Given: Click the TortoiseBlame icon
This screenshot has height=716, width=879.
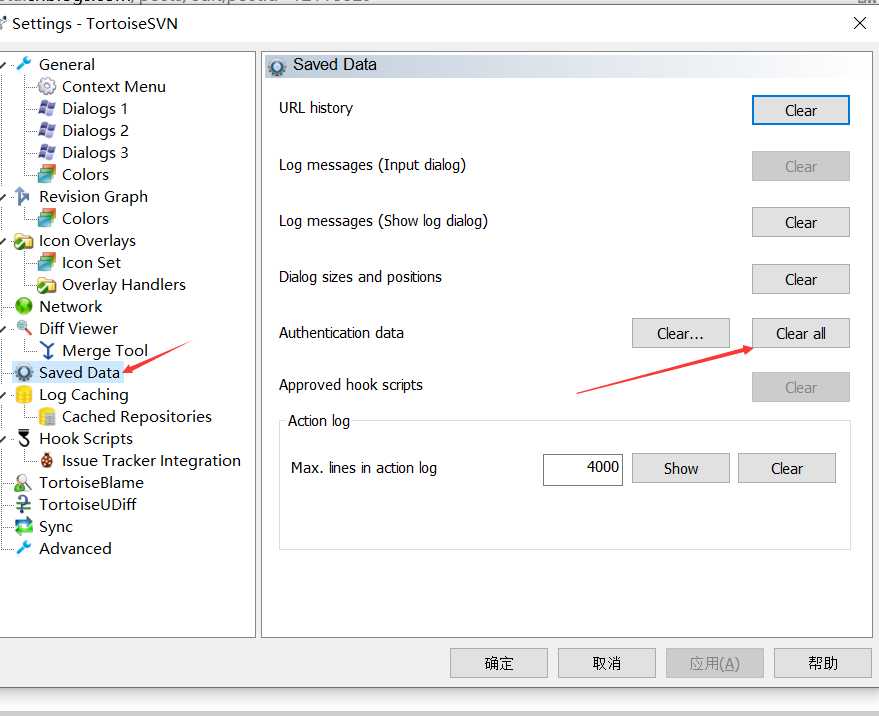Looking at the screenshot, I should pyautogui.click(x=24, y=482).
